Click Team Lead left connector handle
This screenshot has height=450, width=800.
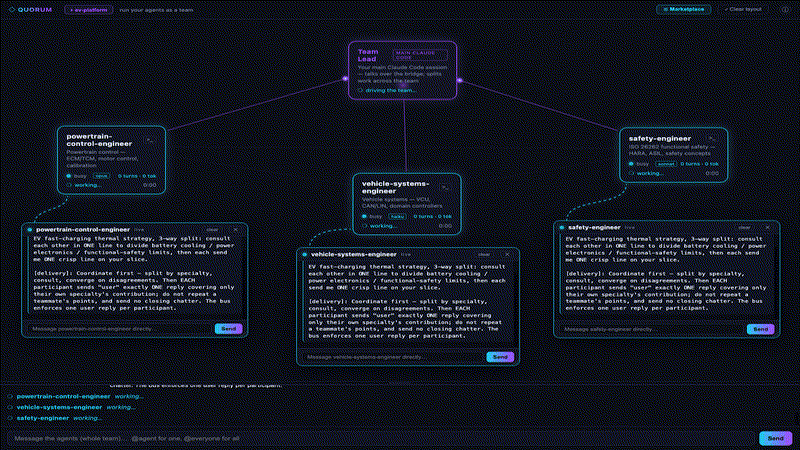(x=345, y=79)
